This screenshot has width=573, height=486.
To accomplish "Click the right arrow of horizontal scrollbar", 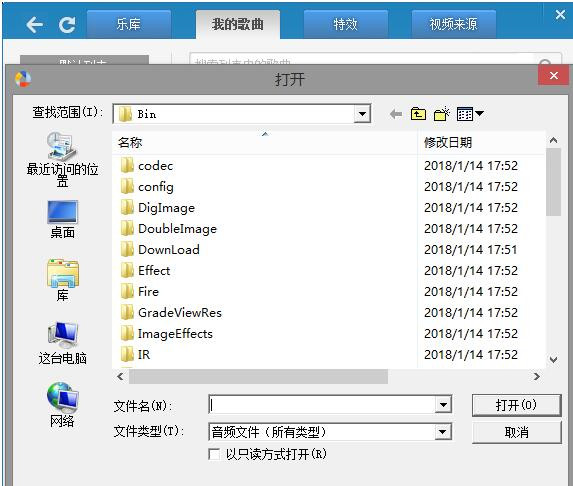I will 536,376.
